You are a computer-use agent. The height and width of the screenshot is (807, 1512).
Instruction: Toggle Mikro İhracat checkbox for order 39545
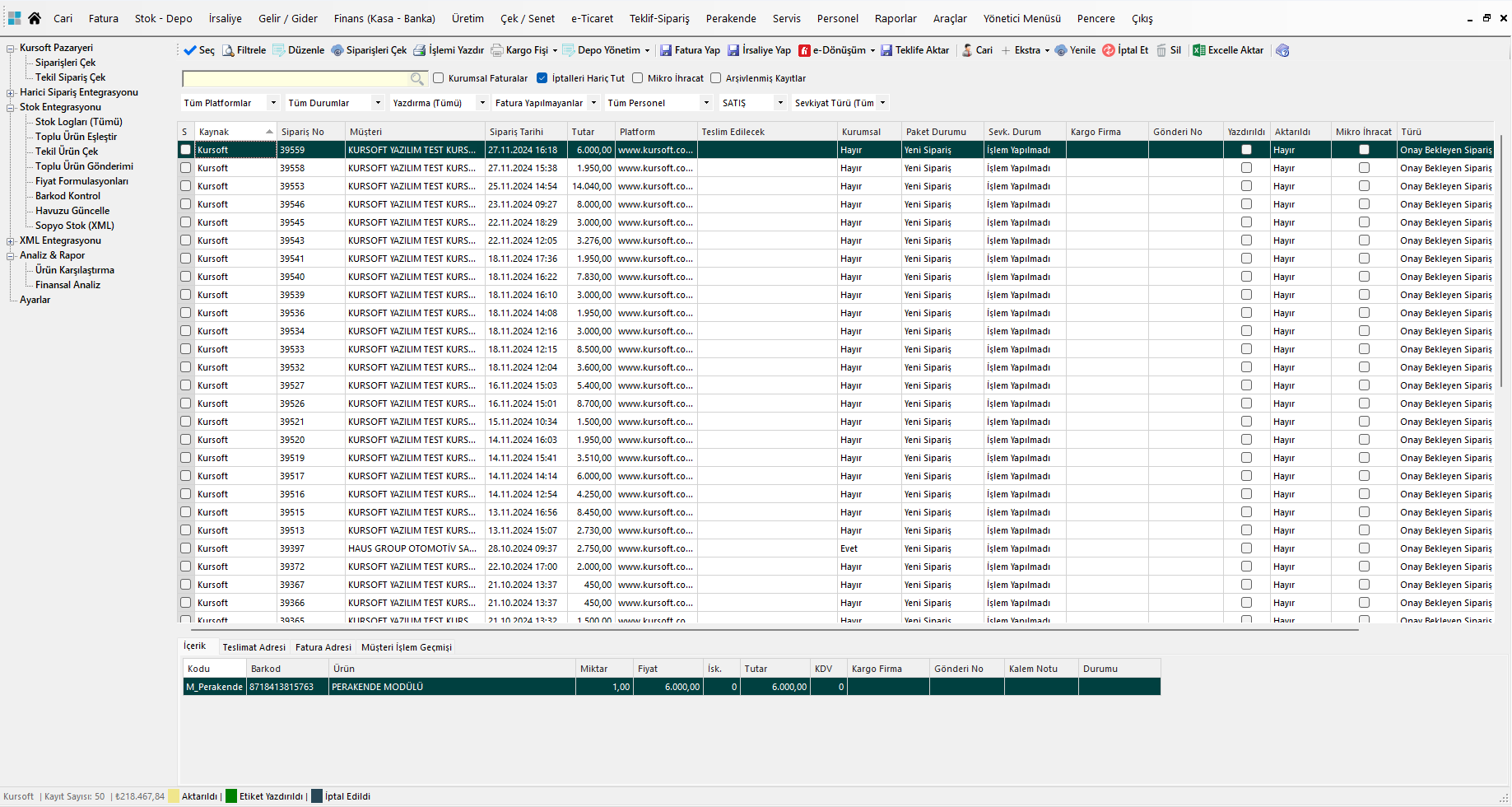1364,222
